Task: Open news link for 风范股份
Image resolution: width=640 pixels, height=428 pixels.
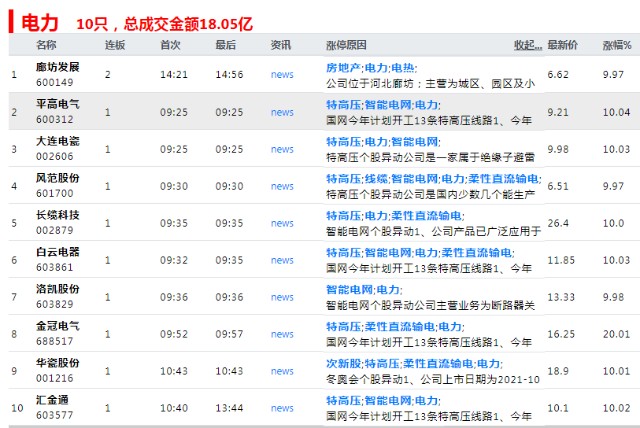Action: pyautogui.click(x=282, y=186)
